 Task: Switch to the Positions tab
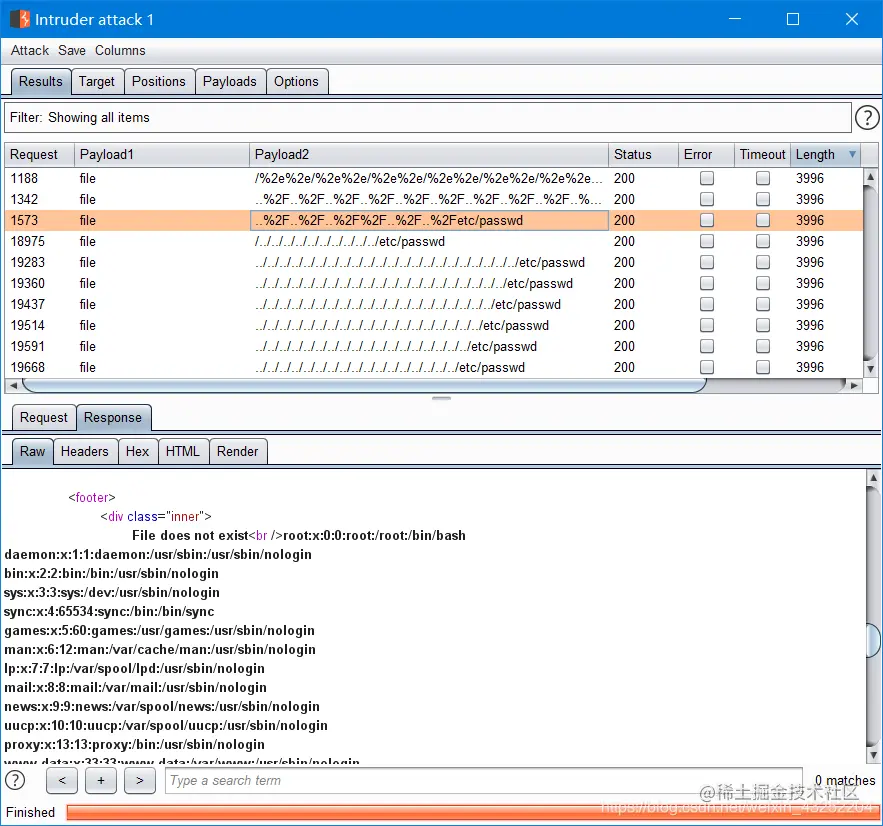tap(159, 82)
